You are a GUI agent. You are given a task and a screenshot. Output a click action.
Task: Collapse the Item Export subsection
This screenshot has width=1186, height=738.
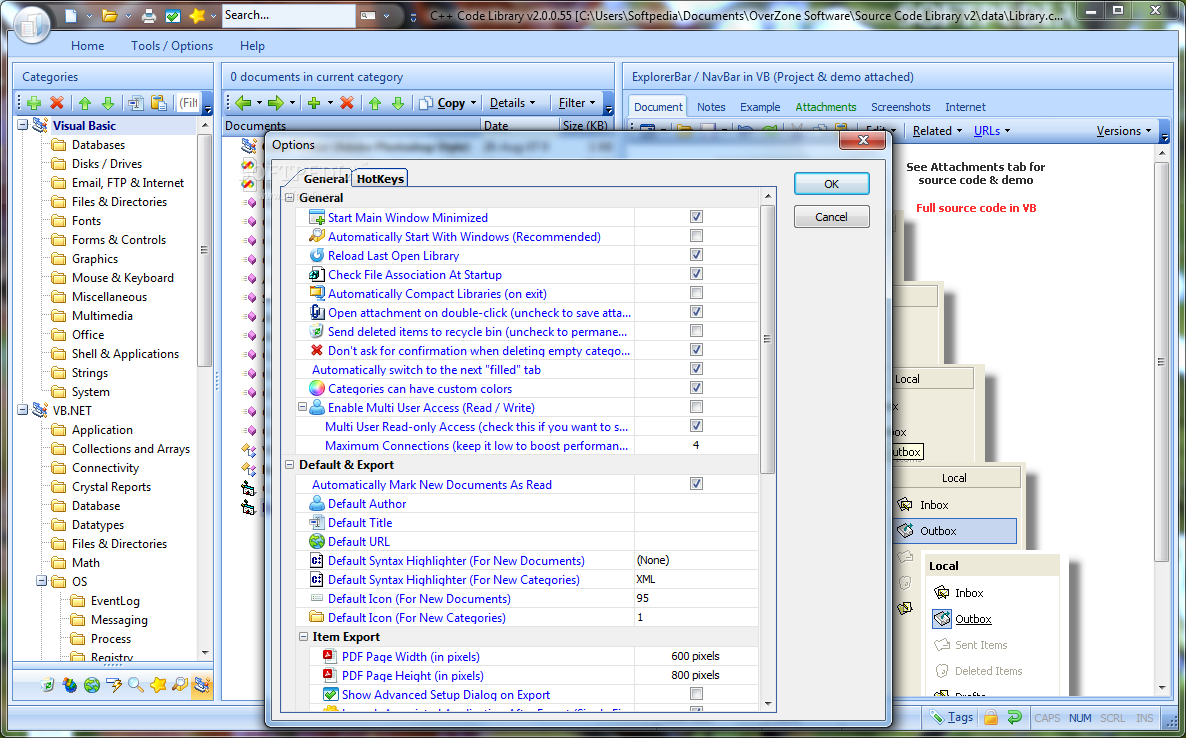coord(303,637)
